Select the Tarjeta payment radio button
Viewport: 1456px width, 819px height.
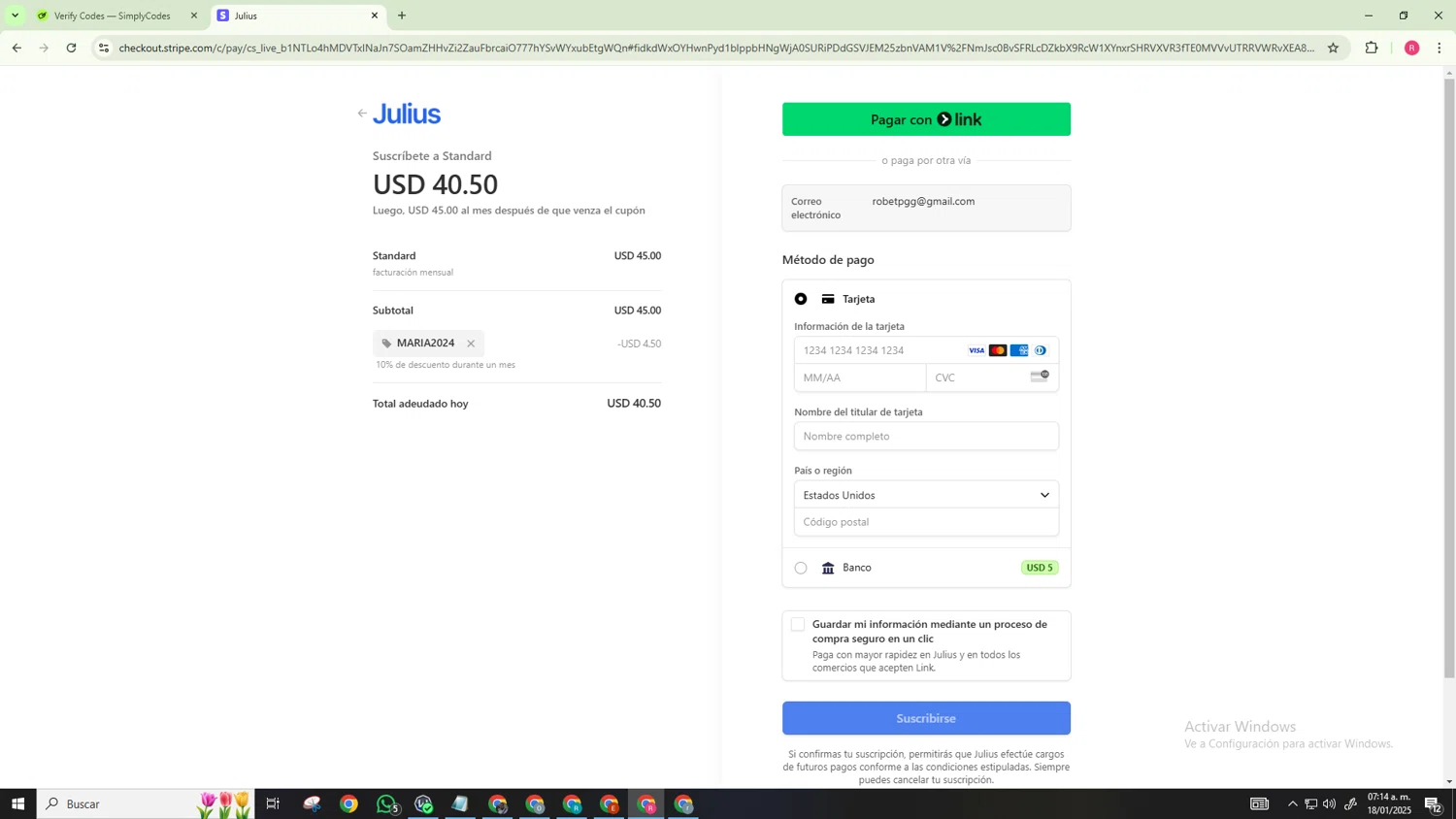[x=801, y=299]
